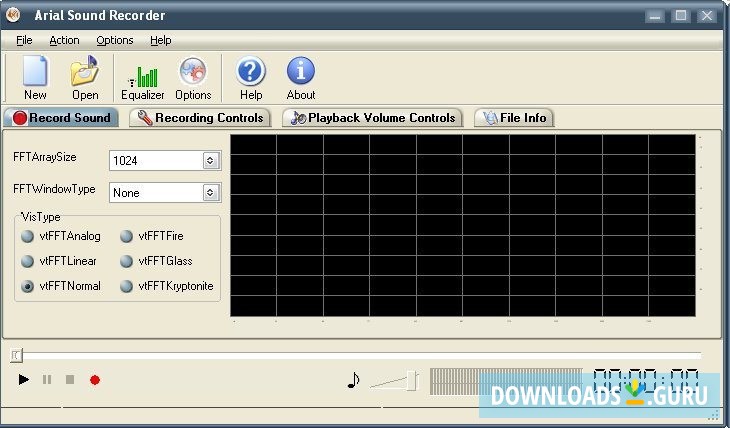The height and width of the screenshot is (428, 730).
Task: Click the FFTWindowType field showing None
Action: (x=165, y=192)
